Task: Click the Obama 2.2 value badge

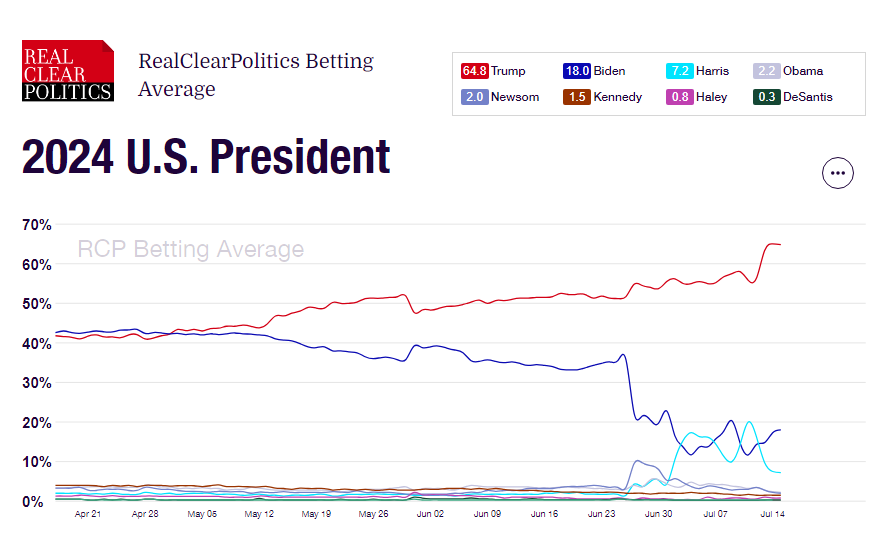Action: coord(766,71)
